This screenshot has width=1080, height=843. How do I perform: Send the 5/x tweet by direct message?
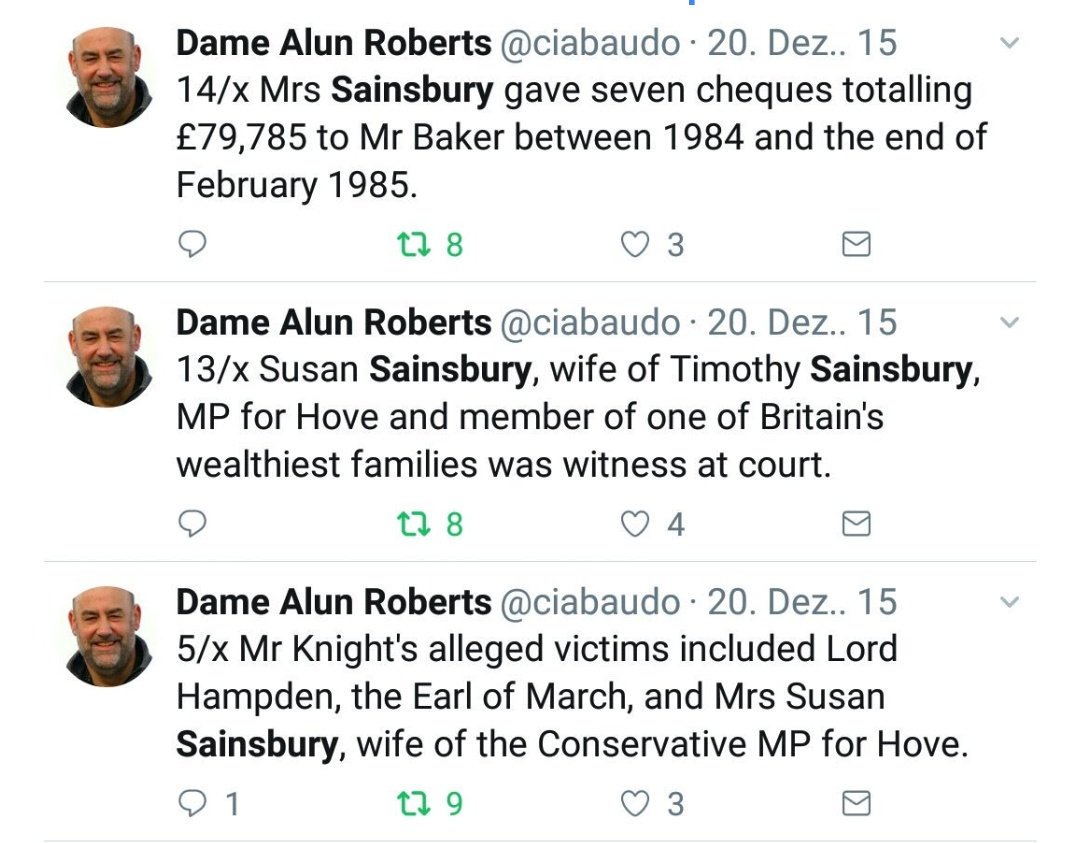click(856, 803)
